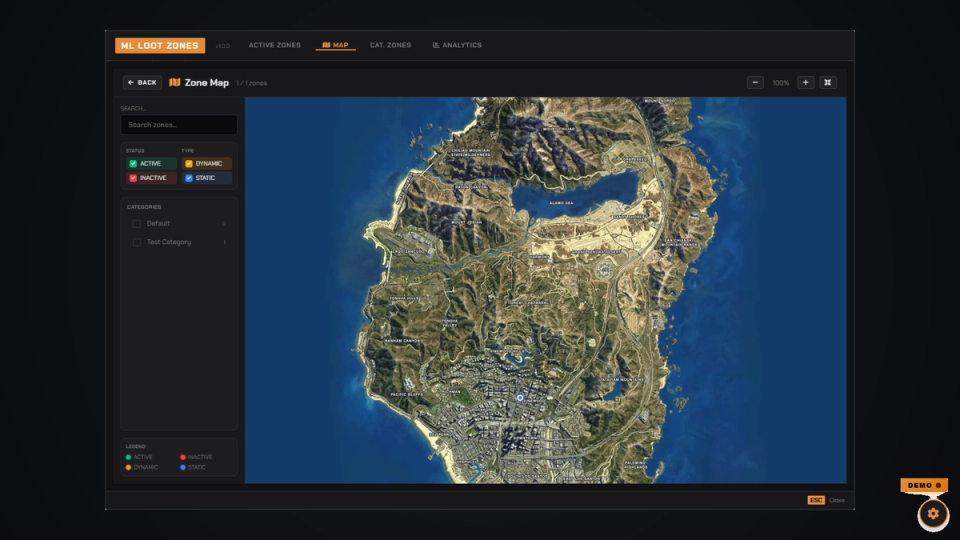
Task: Select the Test Category checkbox
Action: pyautogui.click(x=137, y=242)
